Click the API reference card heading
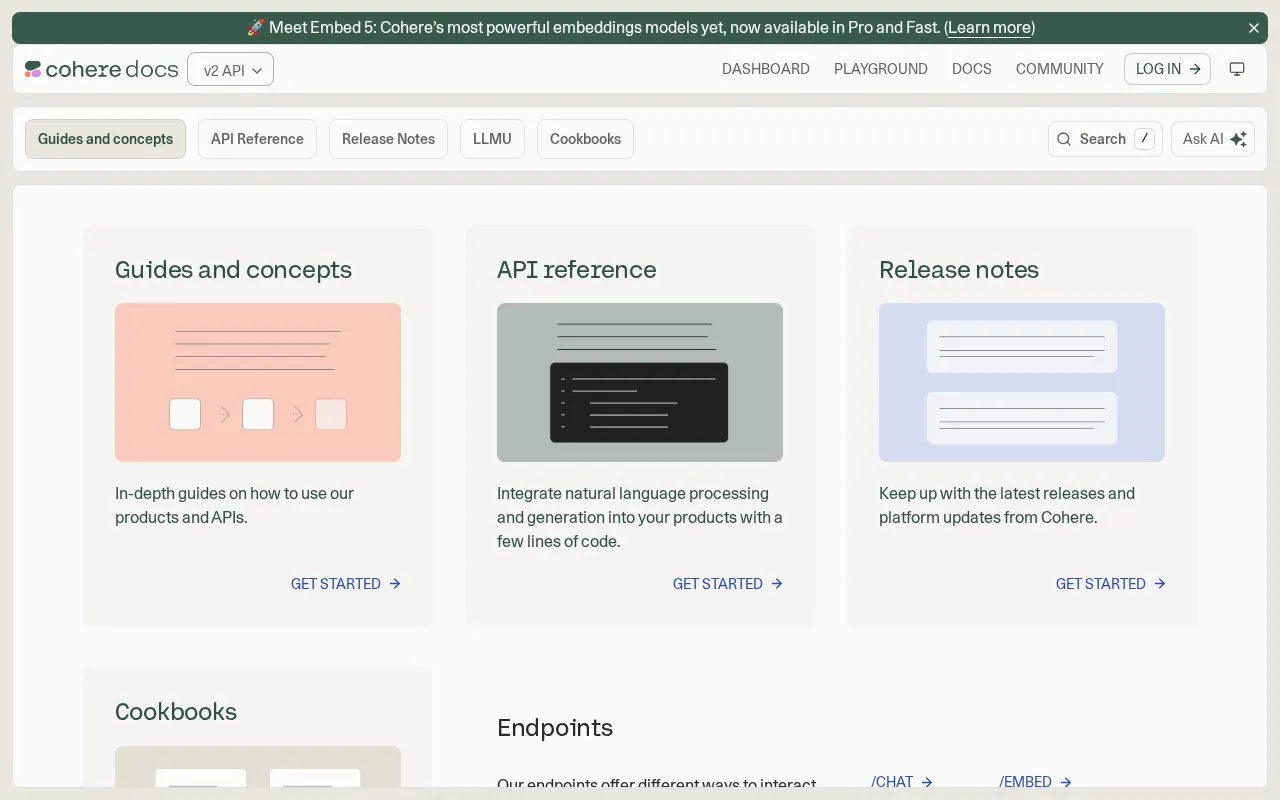 577,270
